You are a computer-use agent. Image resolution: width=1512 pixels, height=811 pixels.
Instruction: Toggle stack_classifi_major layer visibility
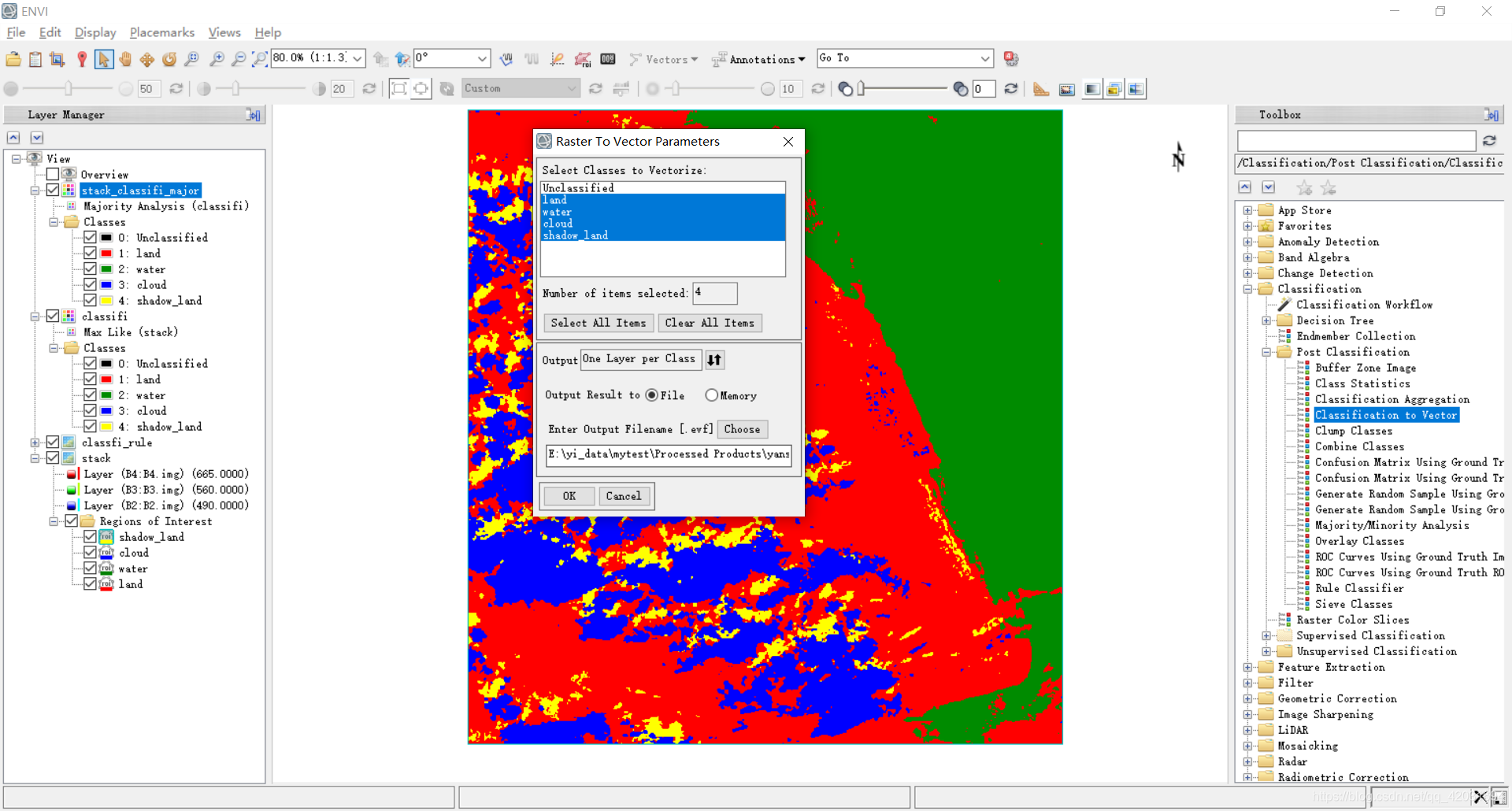pyautogui.click(x=53, y=190)
